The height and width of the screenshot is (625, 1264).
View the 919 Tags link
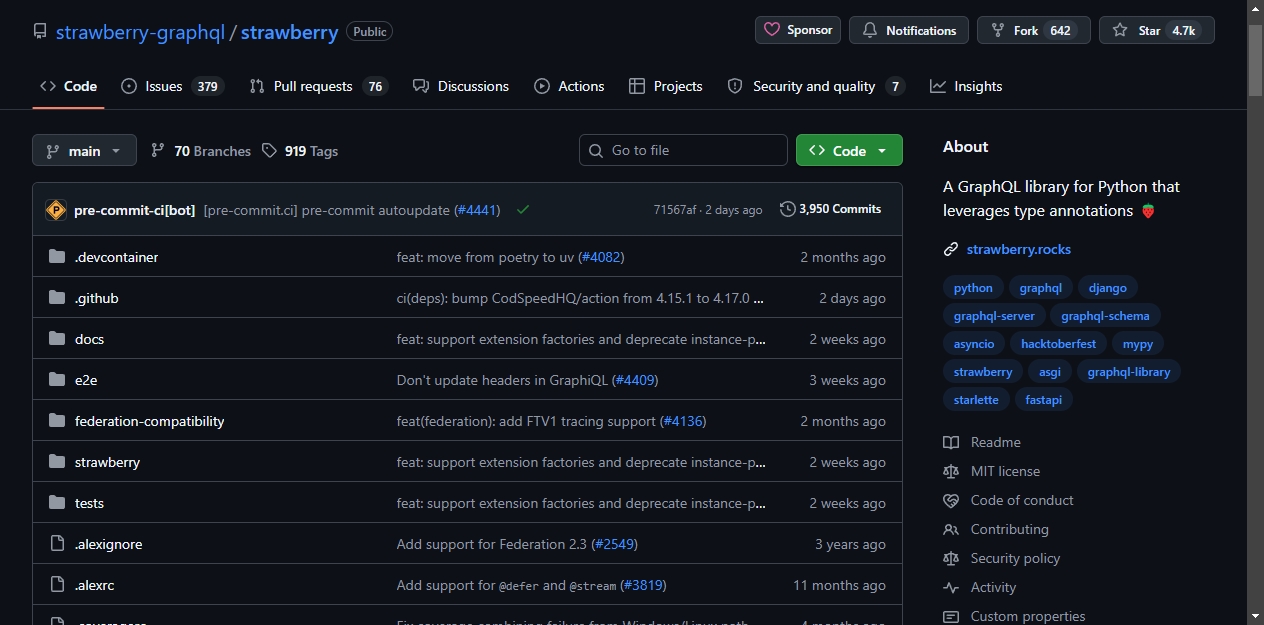pyautogui.click(x=300, y=151)
